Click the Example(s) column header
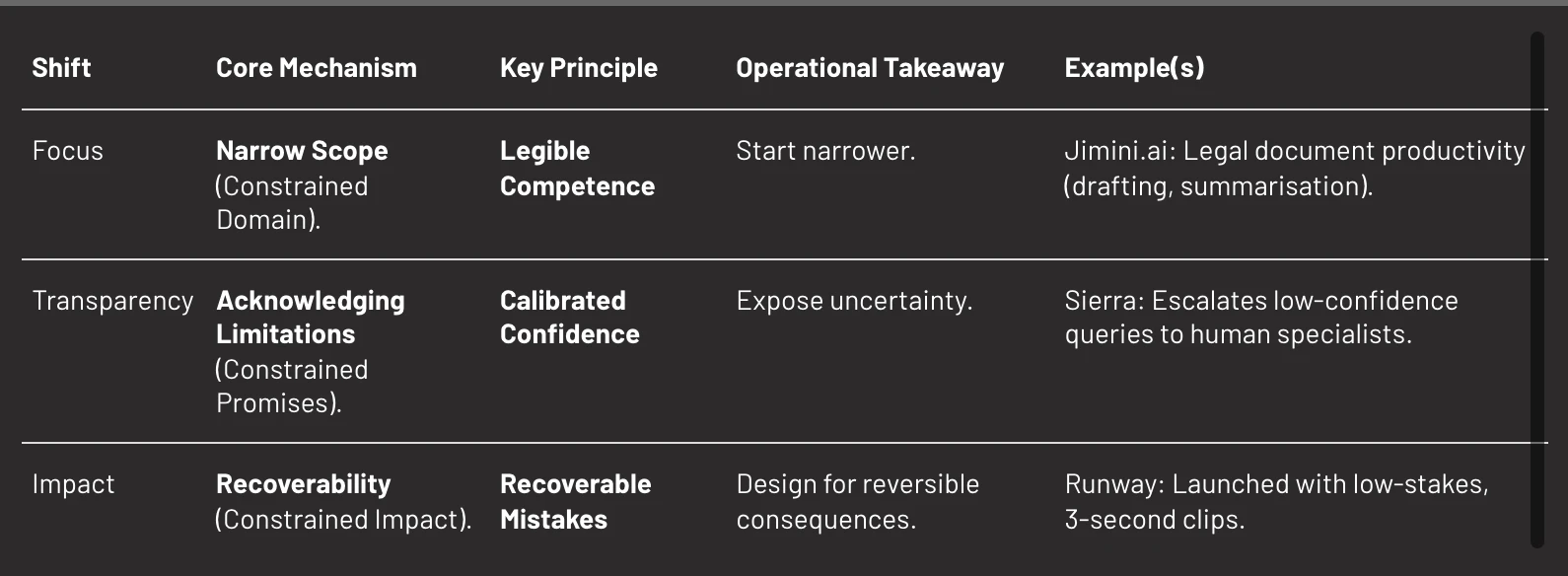1568x576 pixels. [x=1134, y=68]
